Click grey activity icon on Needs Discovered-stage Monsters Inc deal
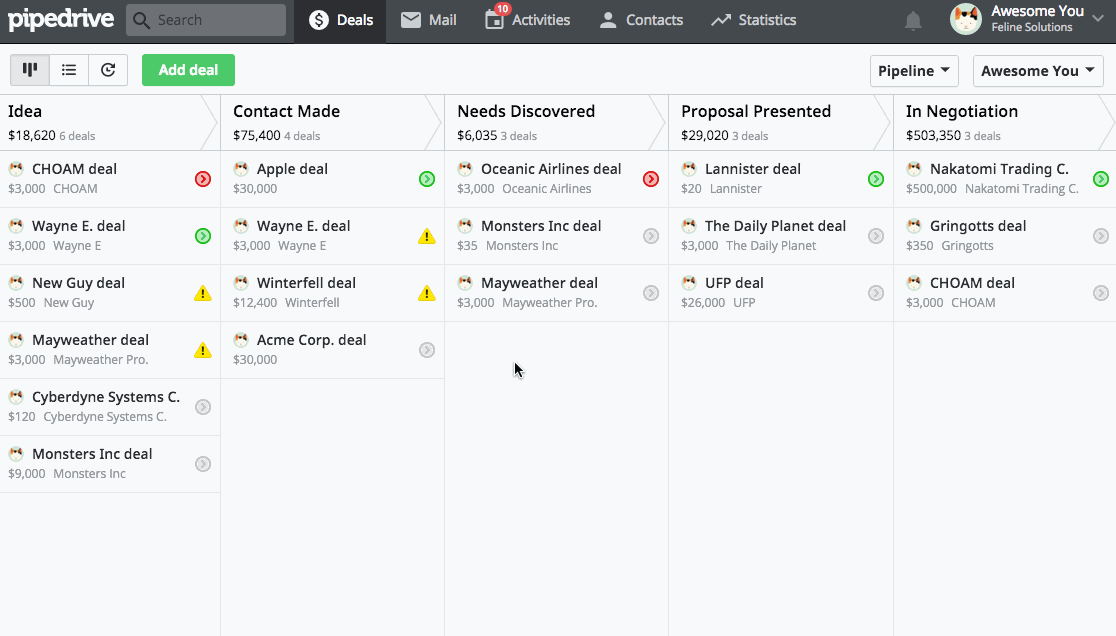This screenshot has height=636, width=1116. point(651,236)
